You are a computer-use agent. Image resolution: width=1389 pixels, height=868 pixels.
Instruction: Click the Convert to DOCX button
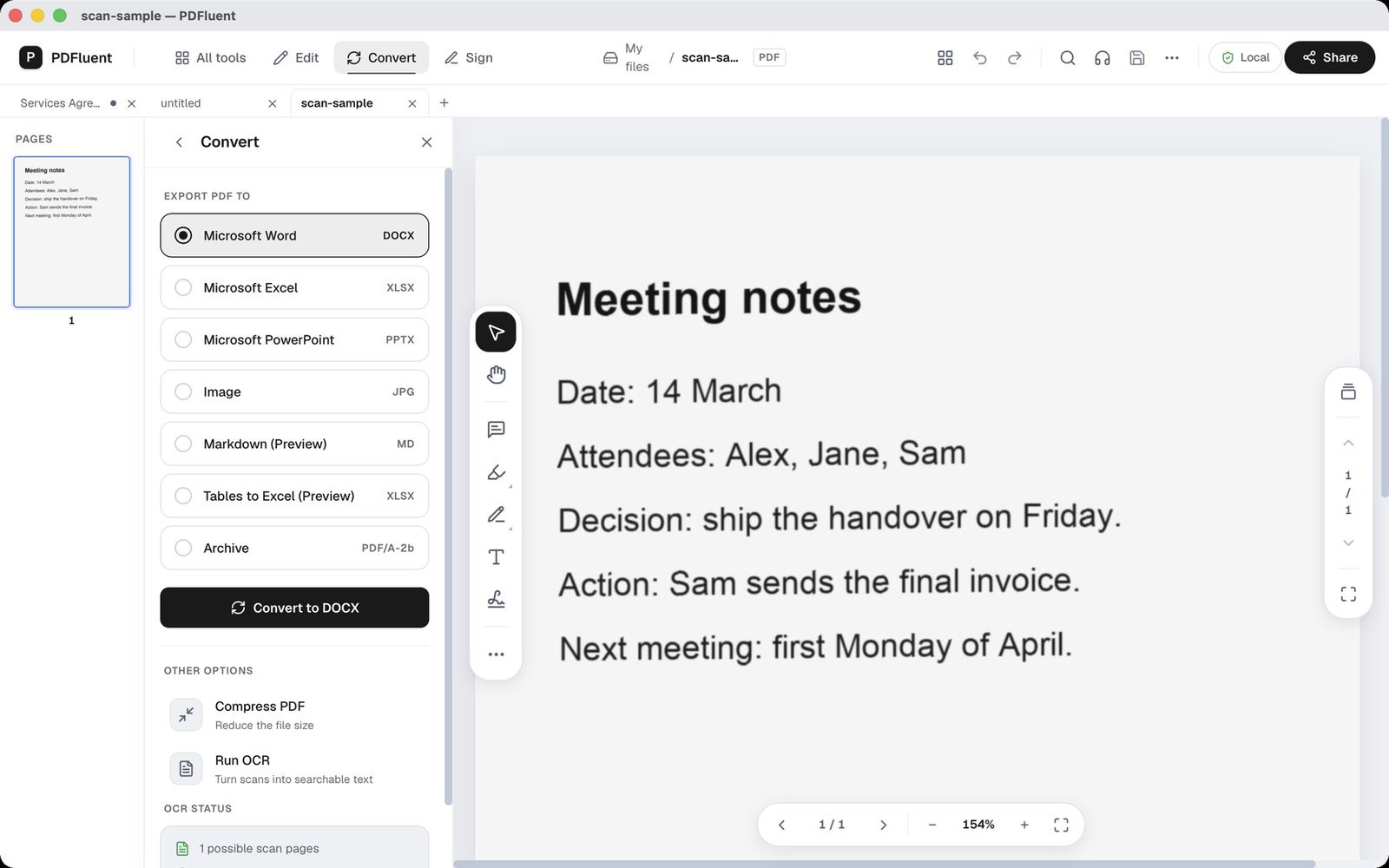pos(294,608)
